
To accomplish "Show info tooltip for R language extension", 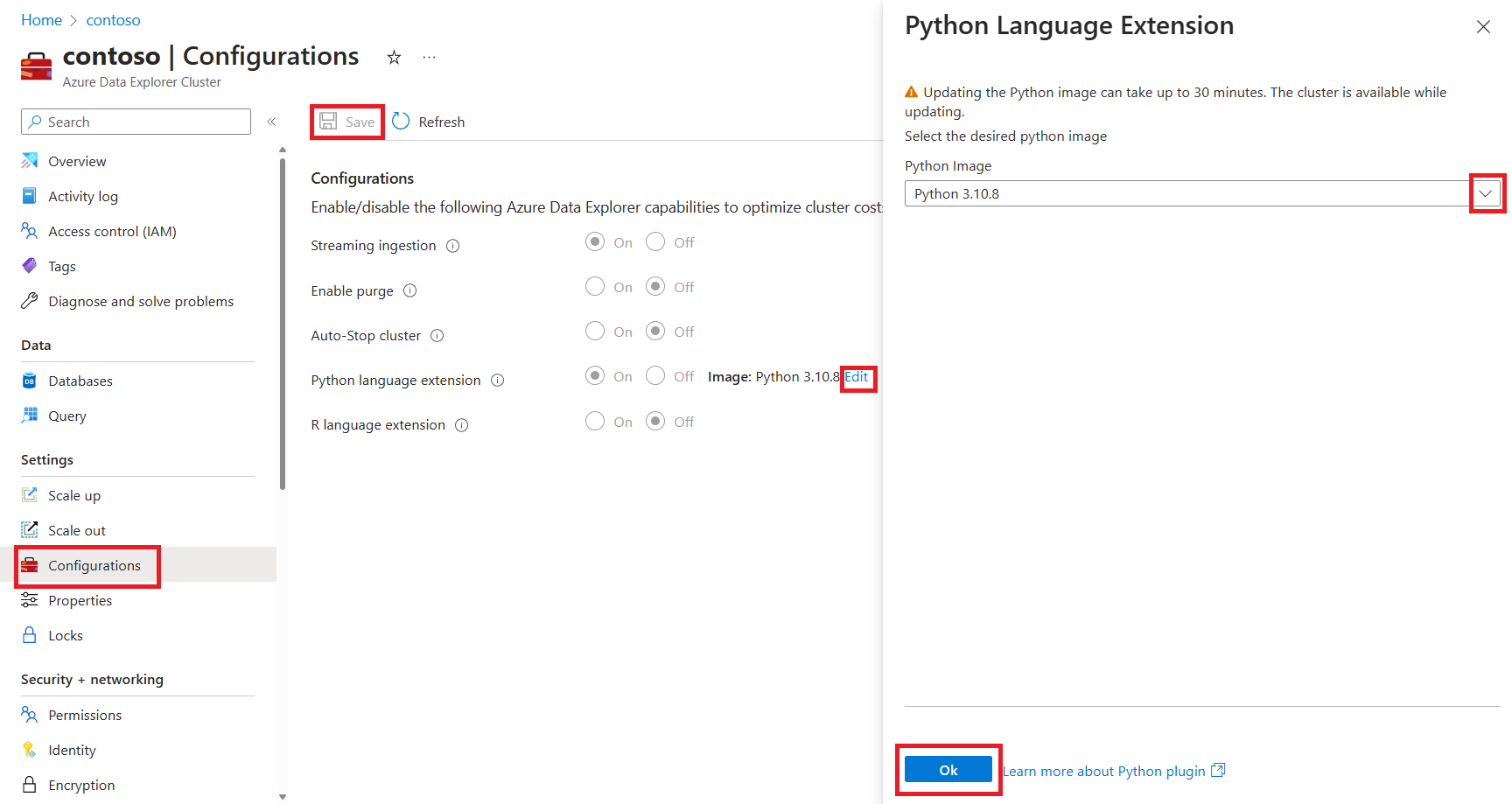I will coord(462,425).
